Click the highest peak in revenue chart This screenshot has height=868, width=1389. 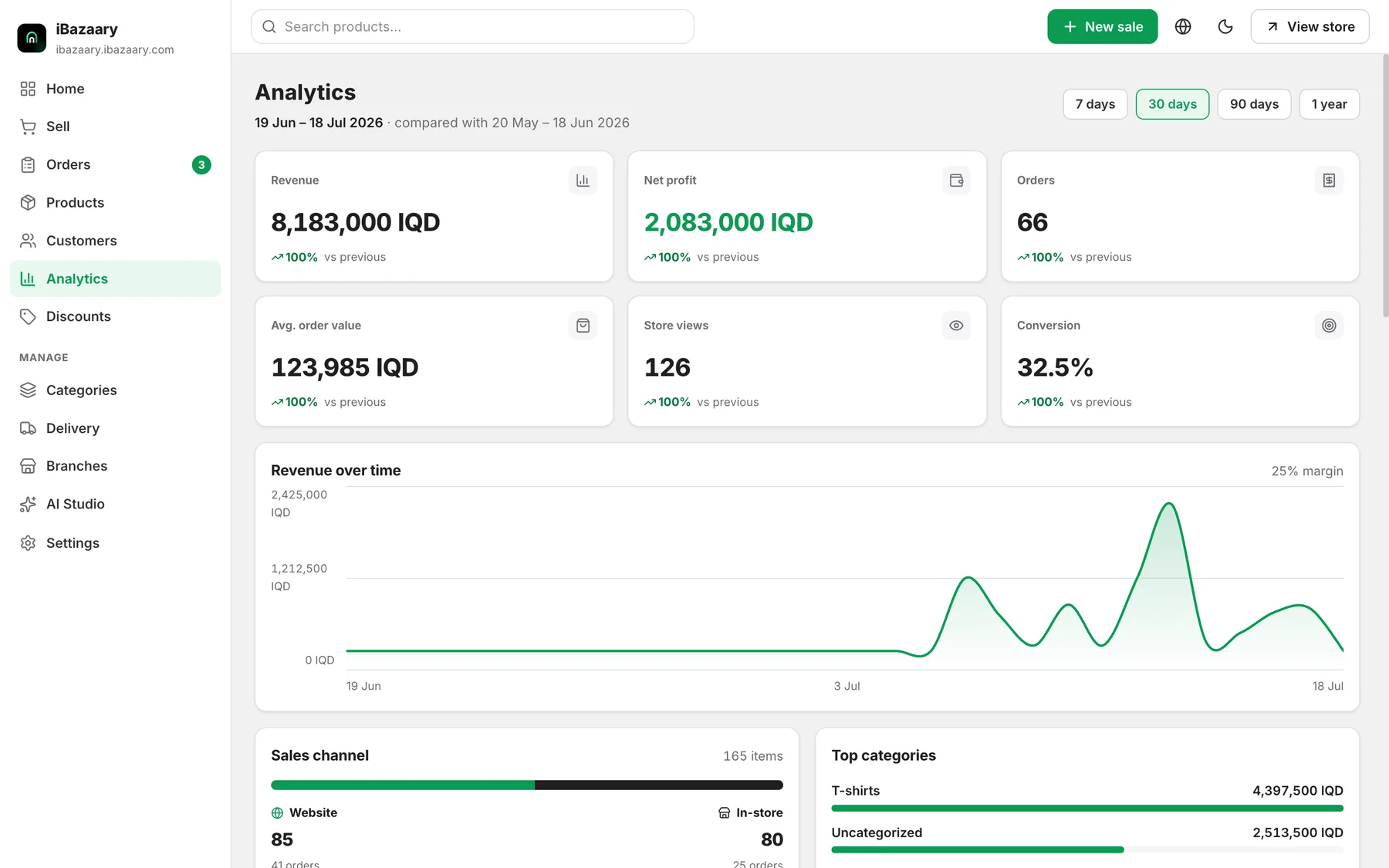(x=1169, y=505)
